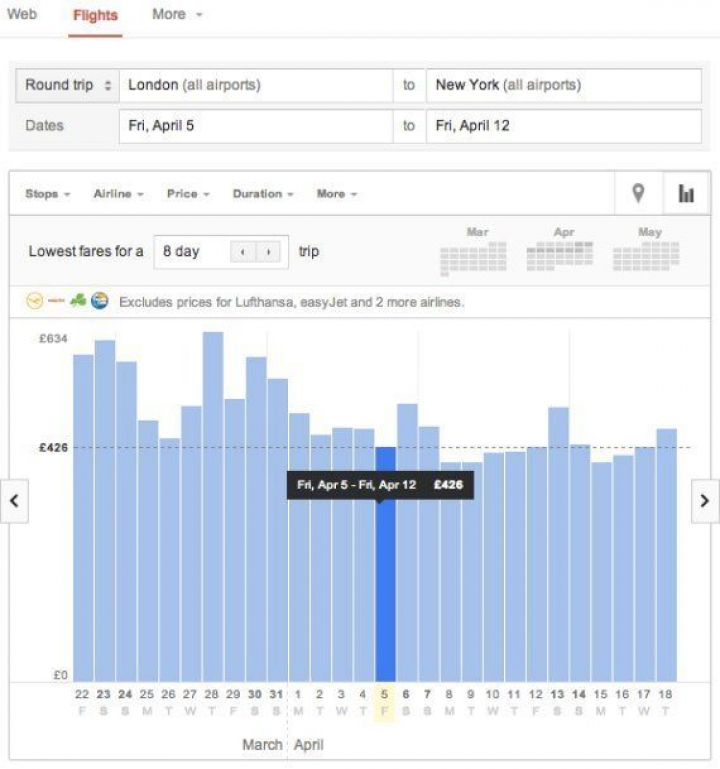
Task: Switch to the Web tab
Action: pyautogui.click(x=21, y=15)
